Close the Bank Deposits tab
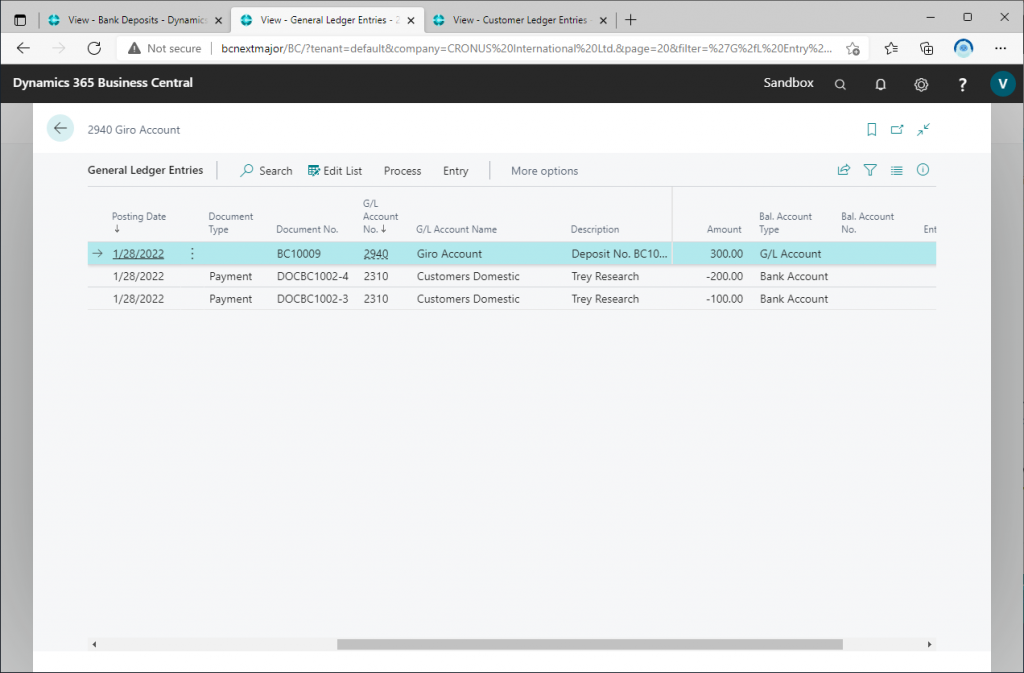The width and height of the screenshot is (1024, 673). point(218,20)
